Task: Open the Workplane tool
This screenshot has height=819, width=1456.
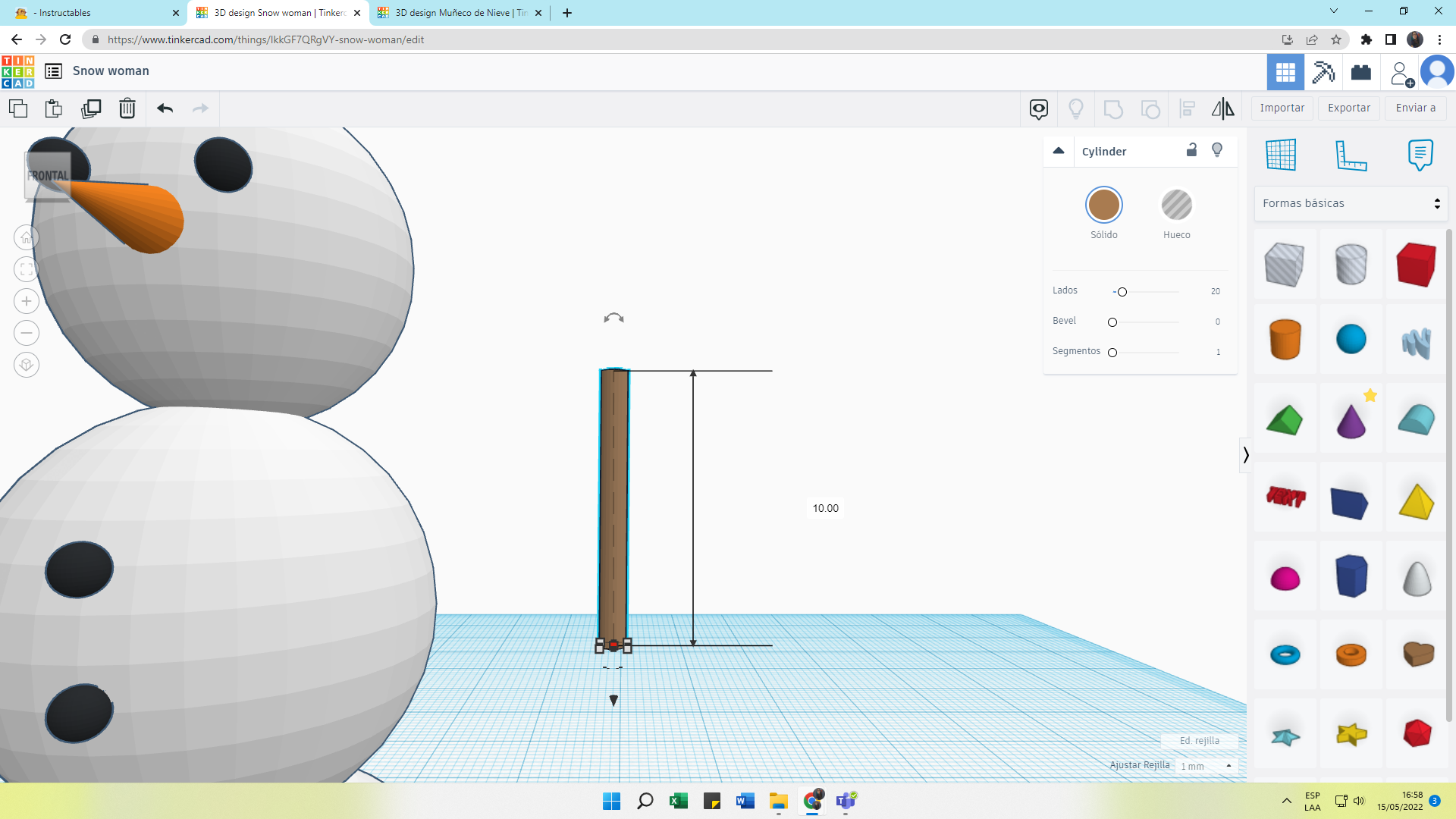Action: [x=1281, y=155]
